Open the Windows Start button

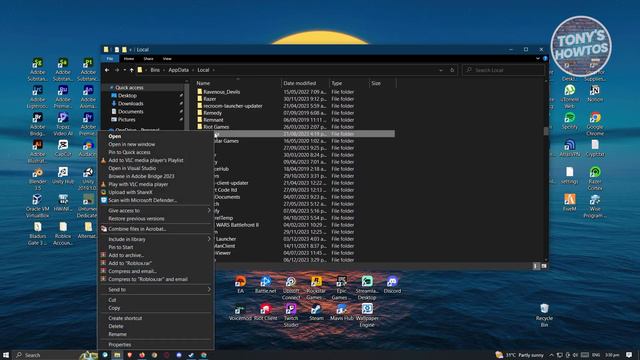[x=6, y=355]
